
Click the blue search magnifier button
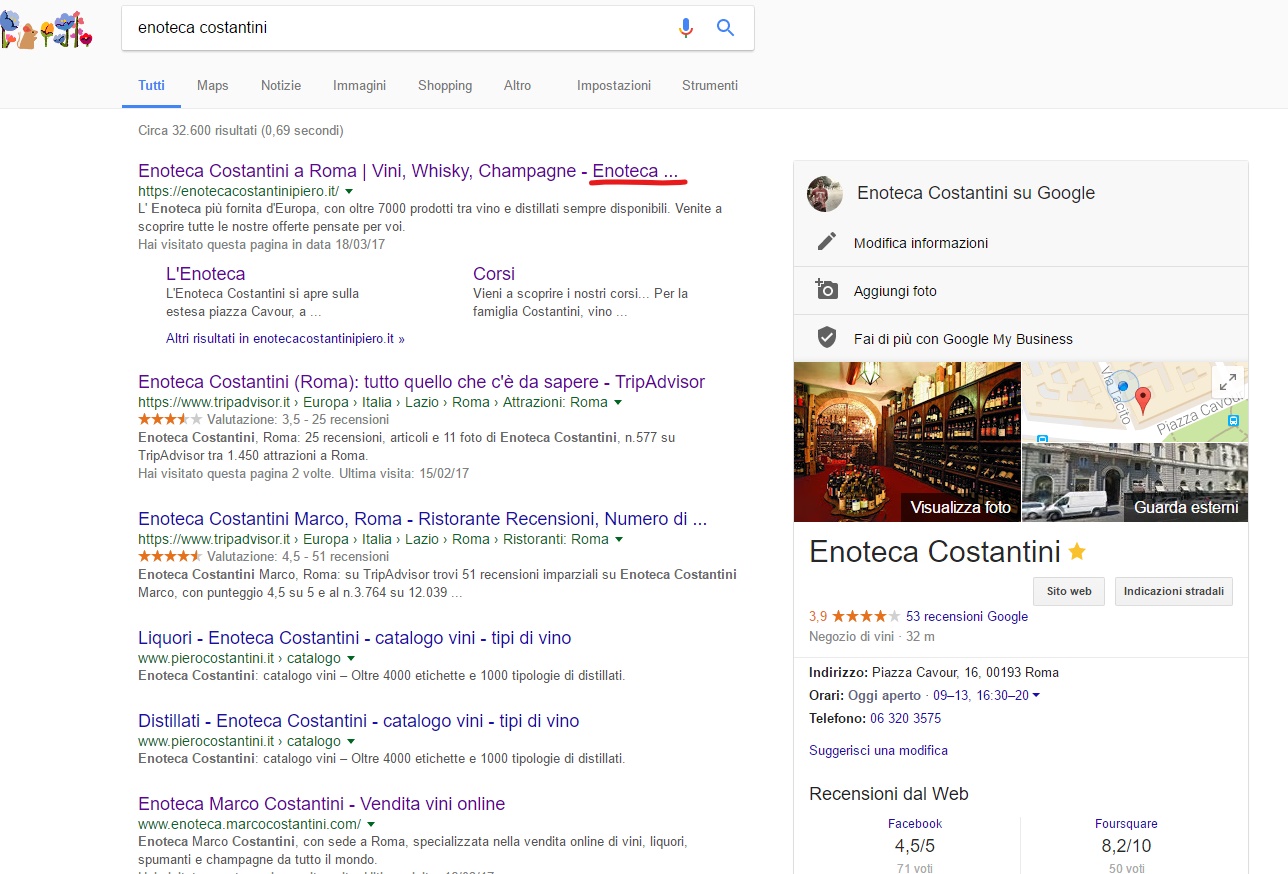(x=726, y=28)
